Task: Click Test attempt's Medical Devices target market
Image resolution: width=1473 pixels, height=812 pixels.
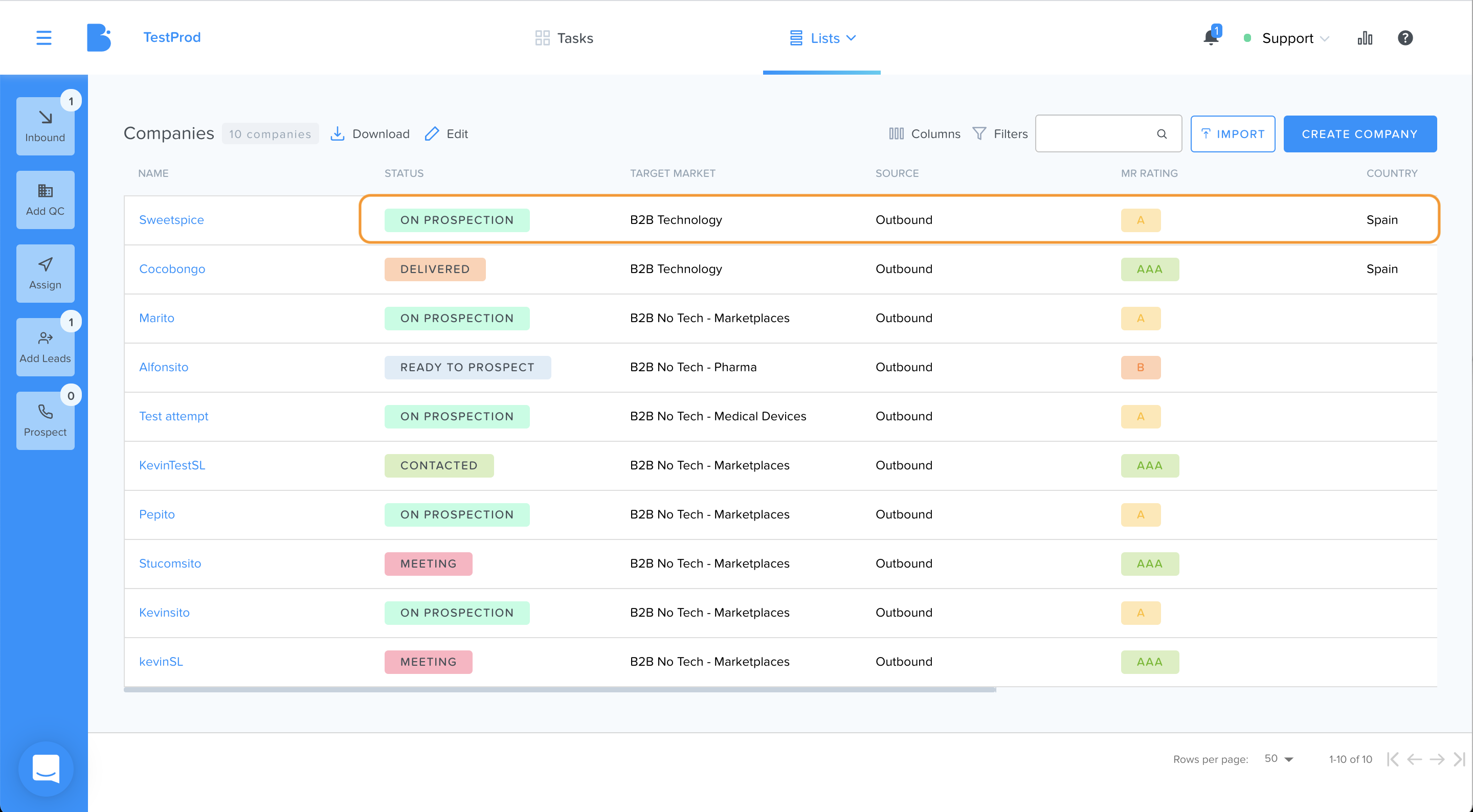Action: tap(718, 417)
